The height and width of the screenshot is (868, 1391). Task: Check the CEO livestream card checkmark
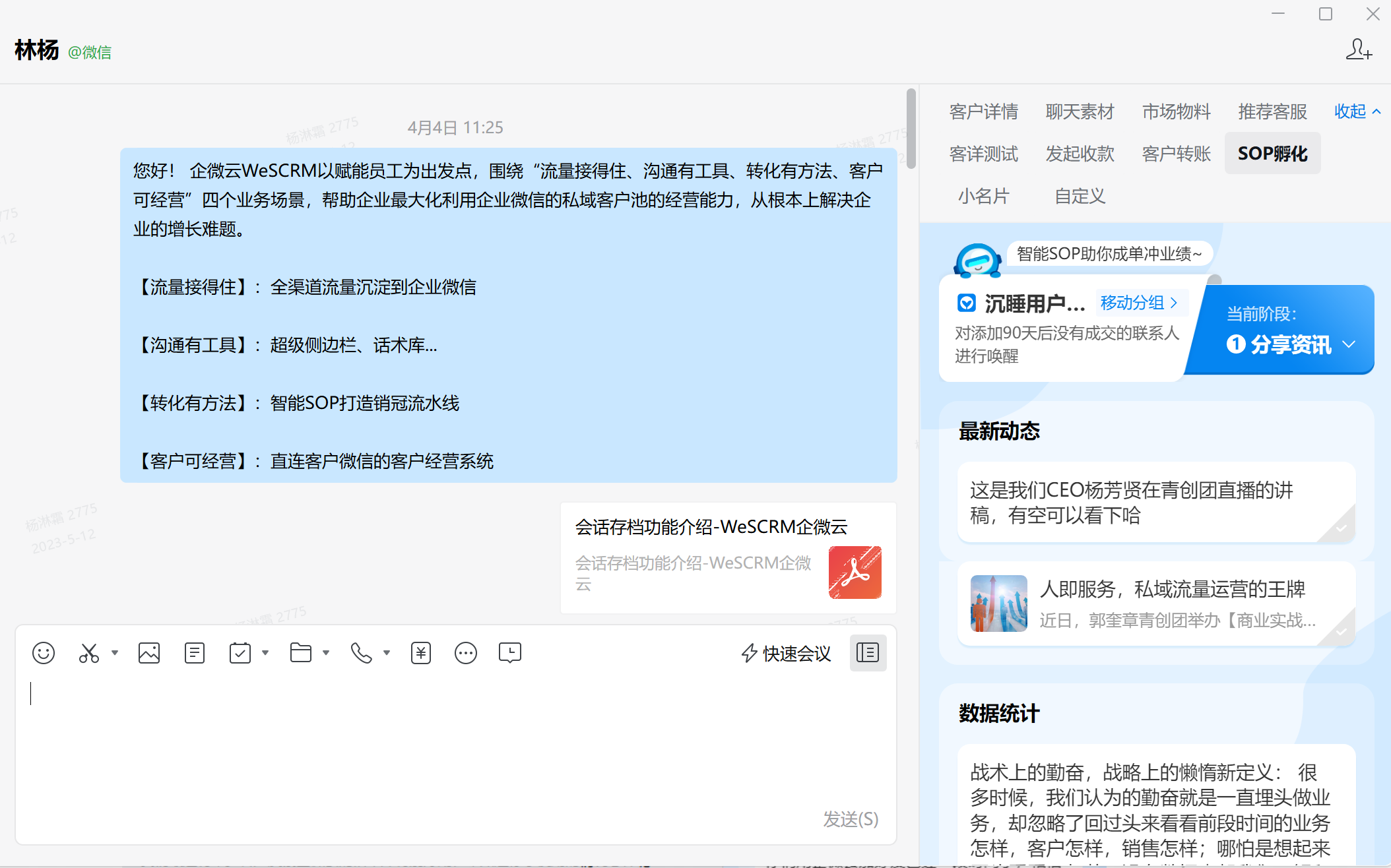[1342, 528]
